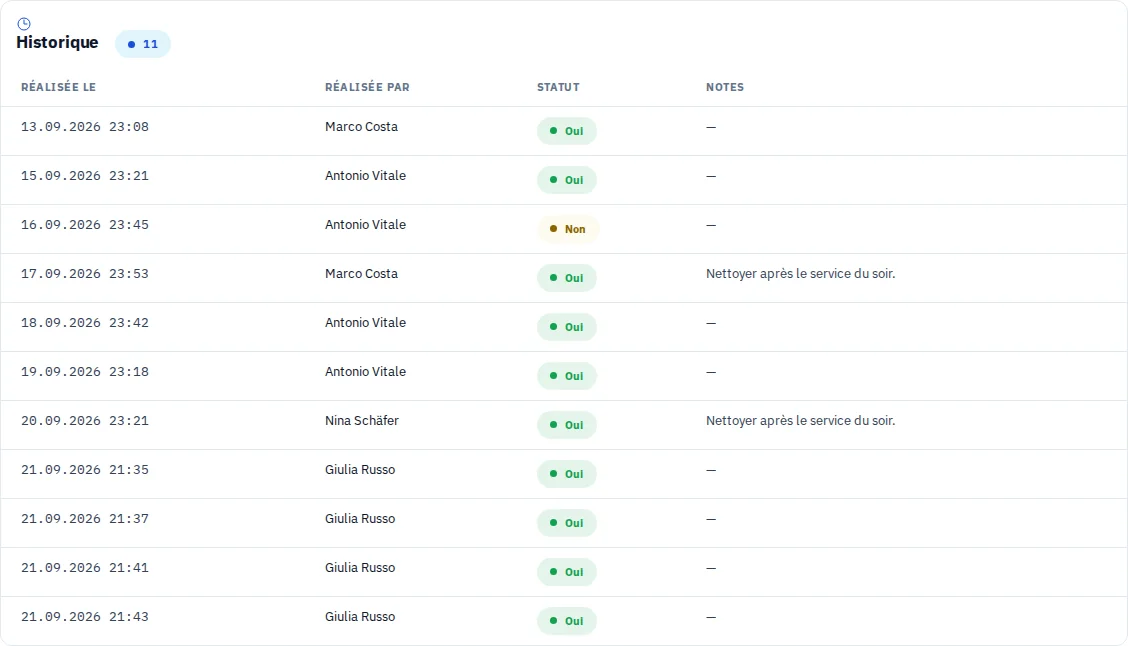Click the Oui status badge on 15.09.2026
This screenshot has height=646, width=1128.
point(566,180)
